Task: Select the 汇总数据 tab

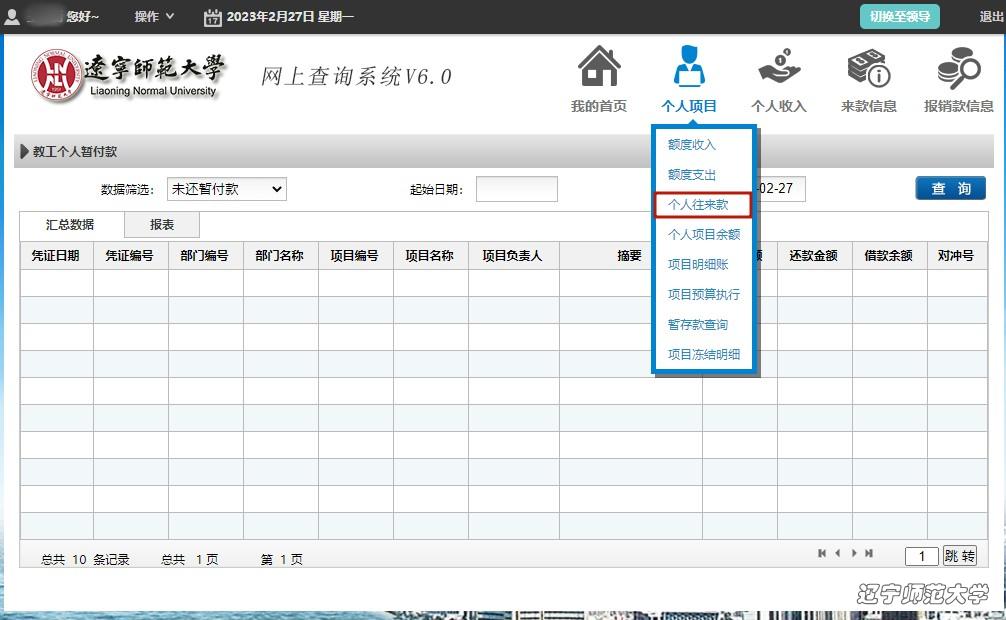Action: (x=70, y=225)
